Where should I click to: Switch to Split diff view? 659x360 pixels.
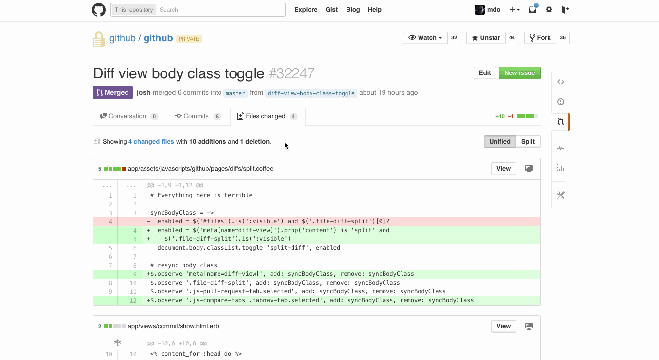pyautogui.click(x=528, y=142)
